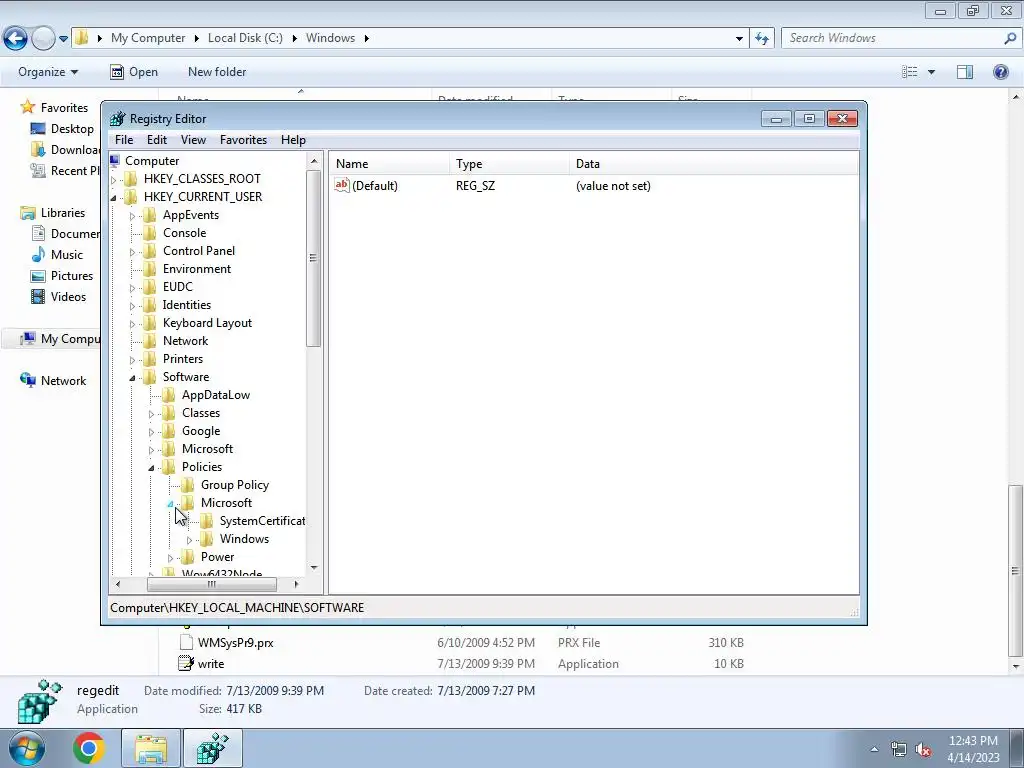Open Desktop in Explorer Favorites
The width and height of the screenshot is (1024, 768).
(x=63, y=129)
